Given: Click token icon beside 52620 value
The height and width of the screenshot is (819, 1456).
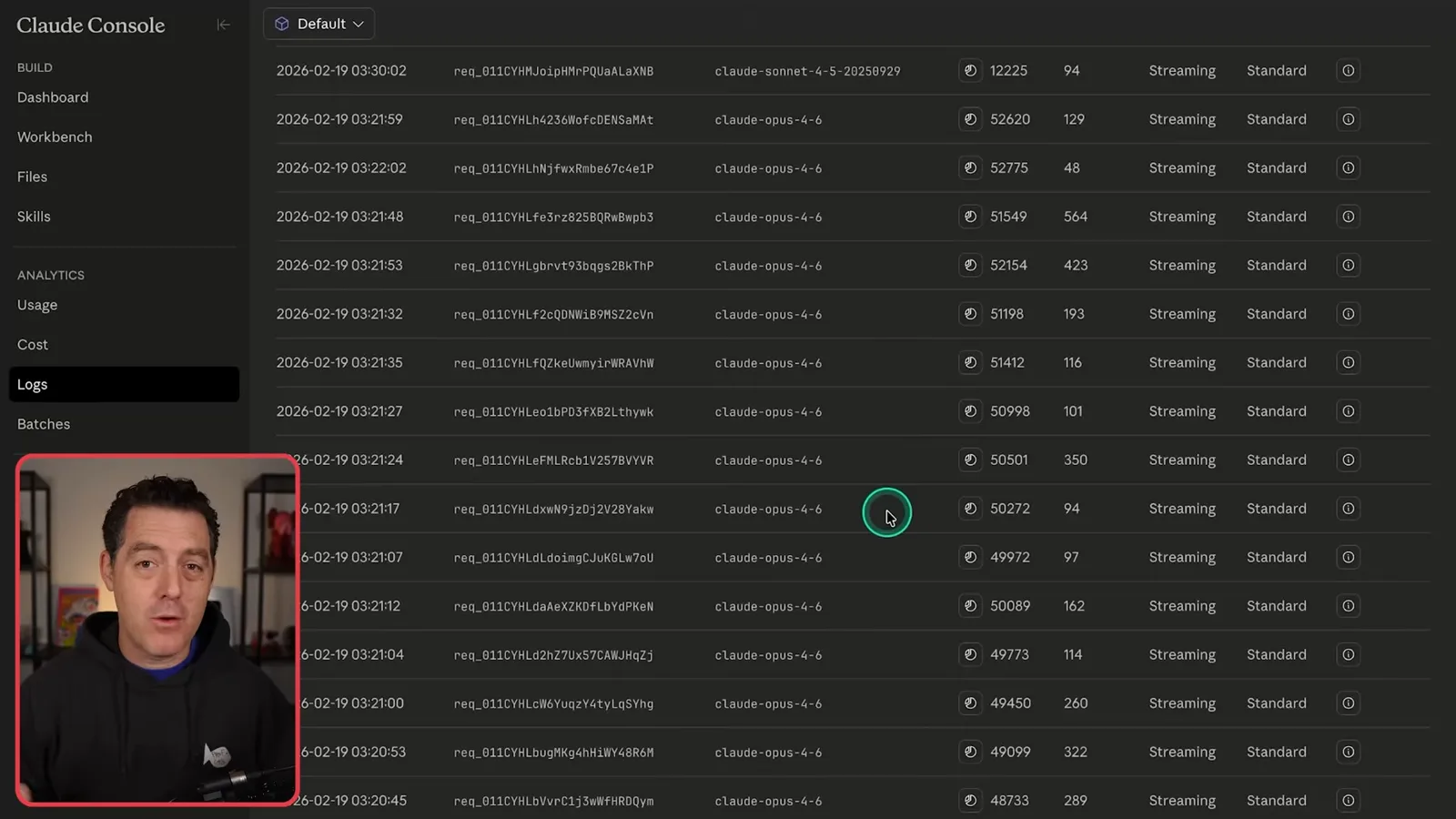Looking at the screenshot, I should pyautogui.click(x=970, y=119).
